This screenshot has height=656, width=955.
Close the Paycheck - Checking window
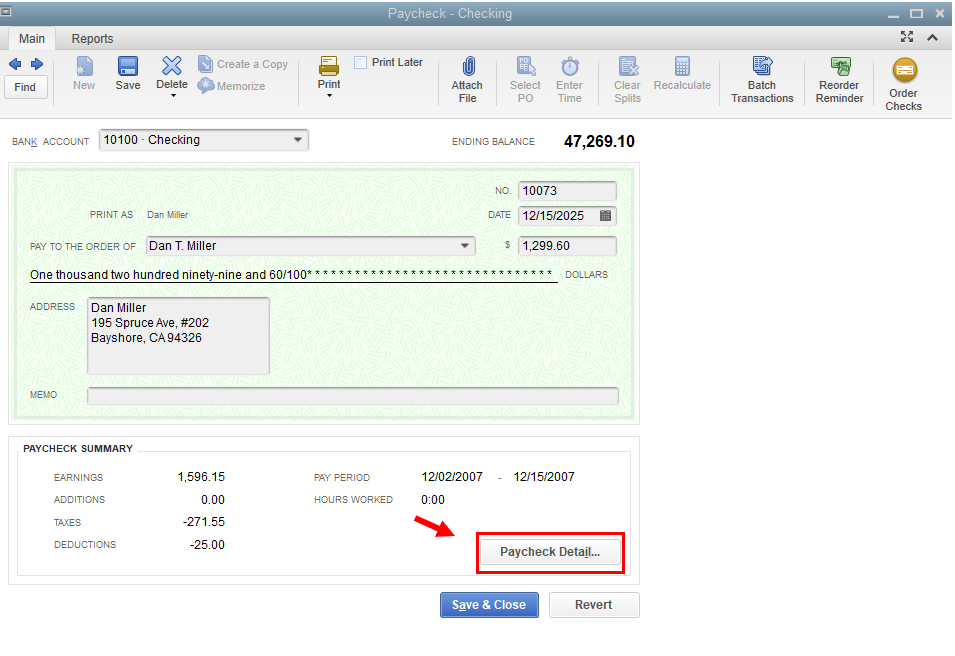940,13
